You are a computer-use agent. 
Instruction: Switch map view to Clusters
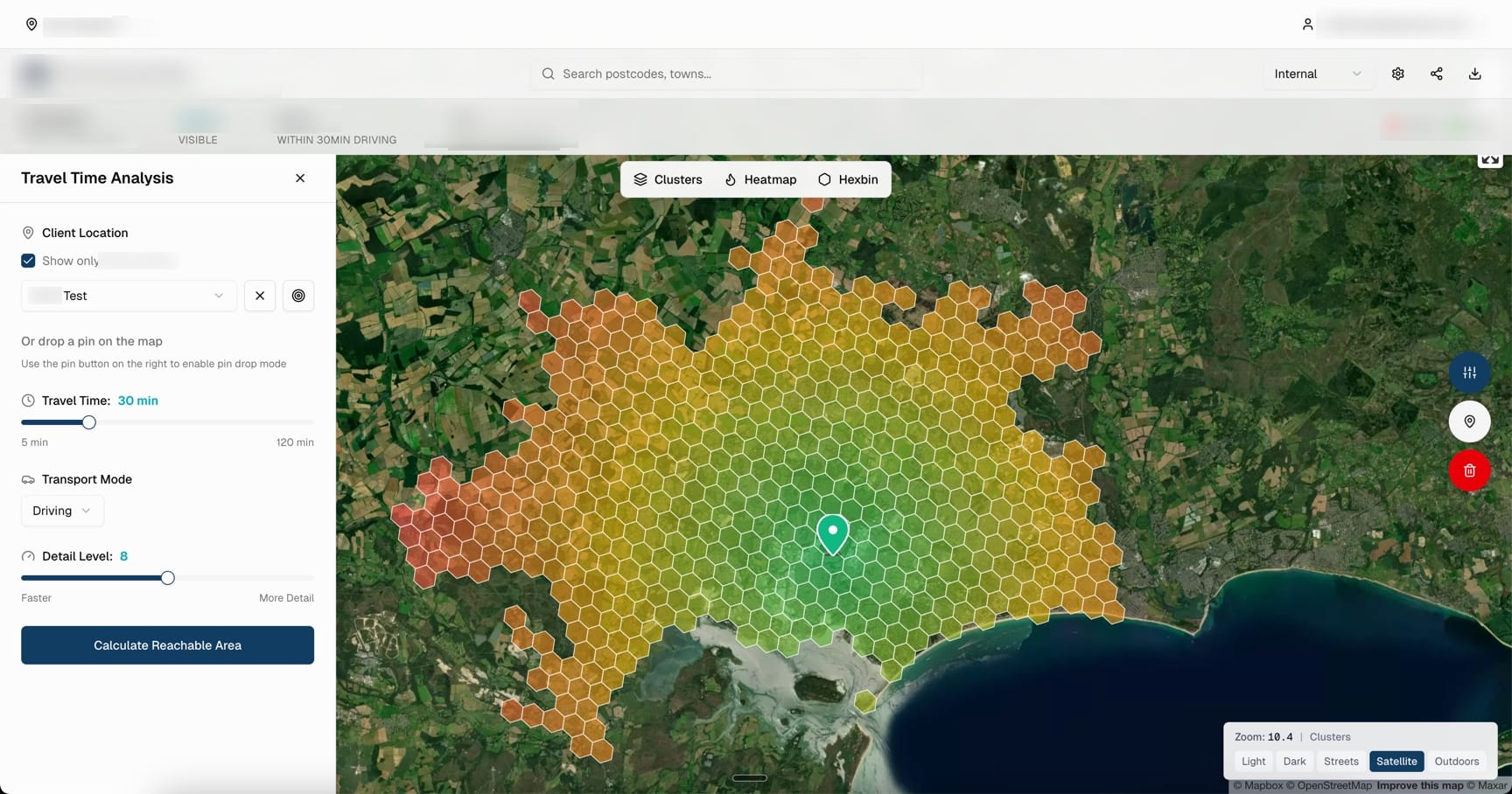coord(668,179)
